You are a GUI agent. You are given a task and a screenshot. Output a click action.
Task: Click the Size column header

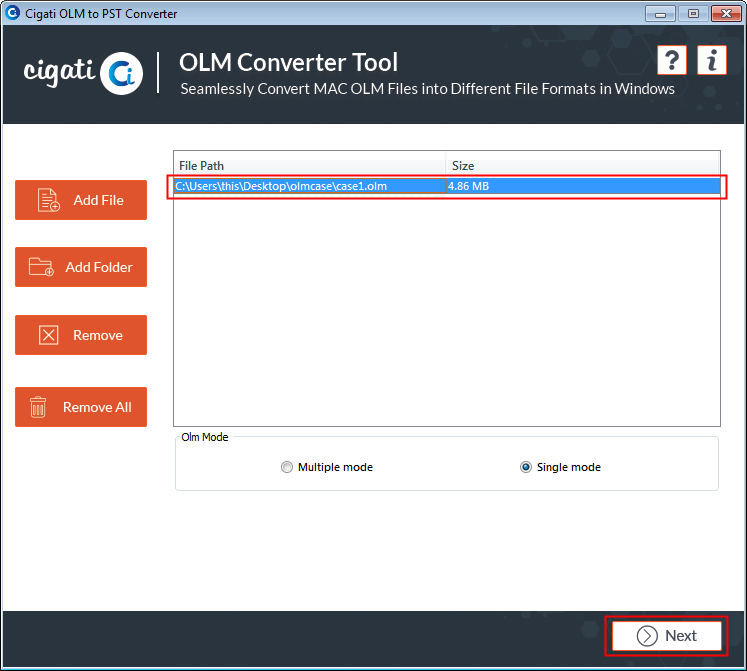[583, 165]
